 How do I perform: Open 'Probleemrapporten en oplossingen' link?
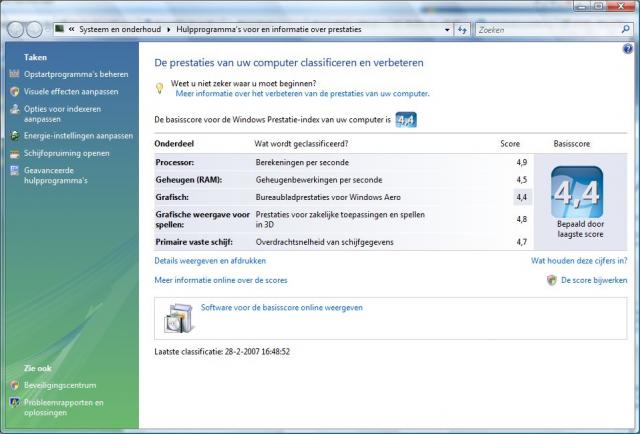[64, 407]
